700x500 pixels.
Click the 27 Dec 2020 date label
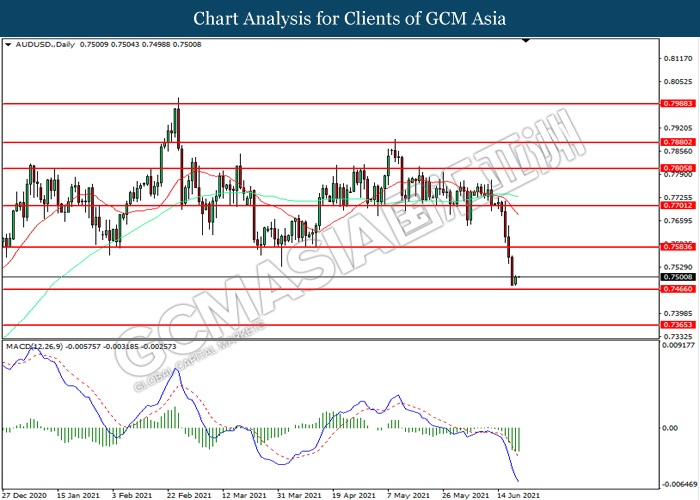pos(25,496)
